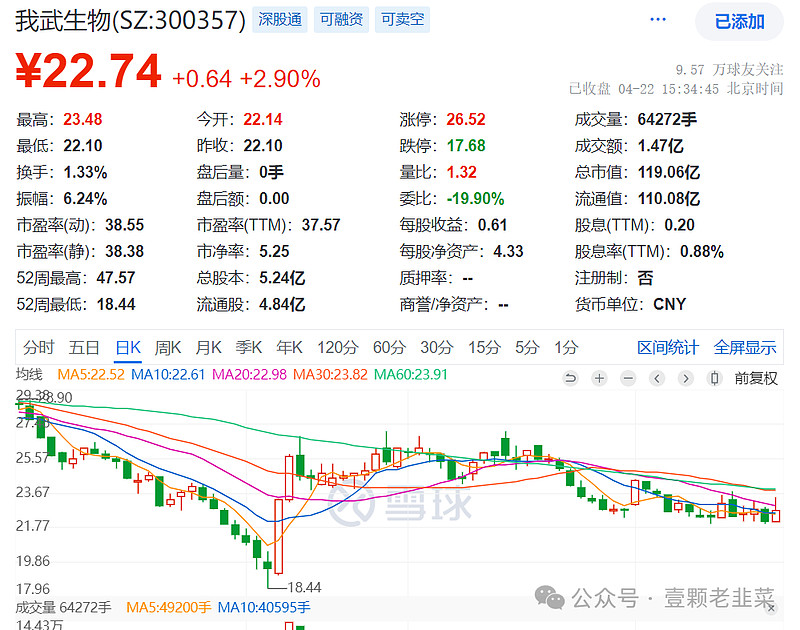This screenshot has height=630, width=800.
Task: Open 全屏显示 fullscreen view
Action: (x=745, y=348)
